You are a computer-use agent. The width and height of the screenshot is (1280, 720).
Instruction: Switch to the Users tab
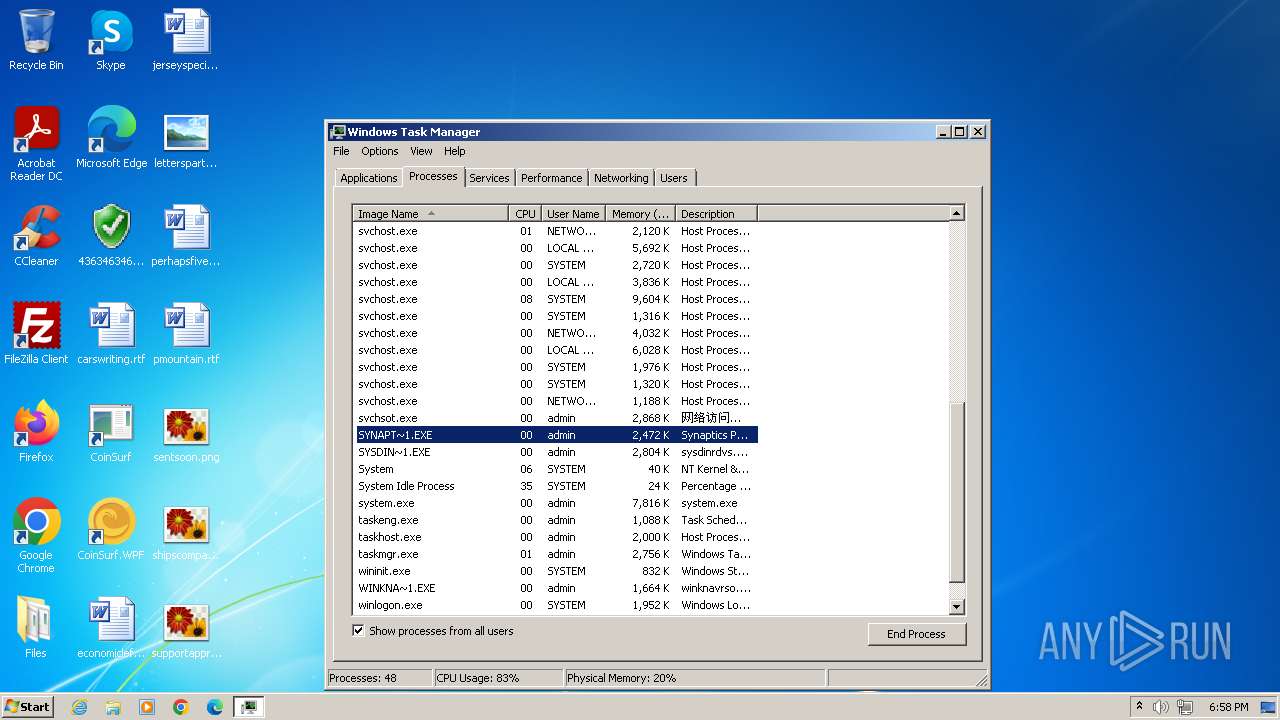(674, 178)
